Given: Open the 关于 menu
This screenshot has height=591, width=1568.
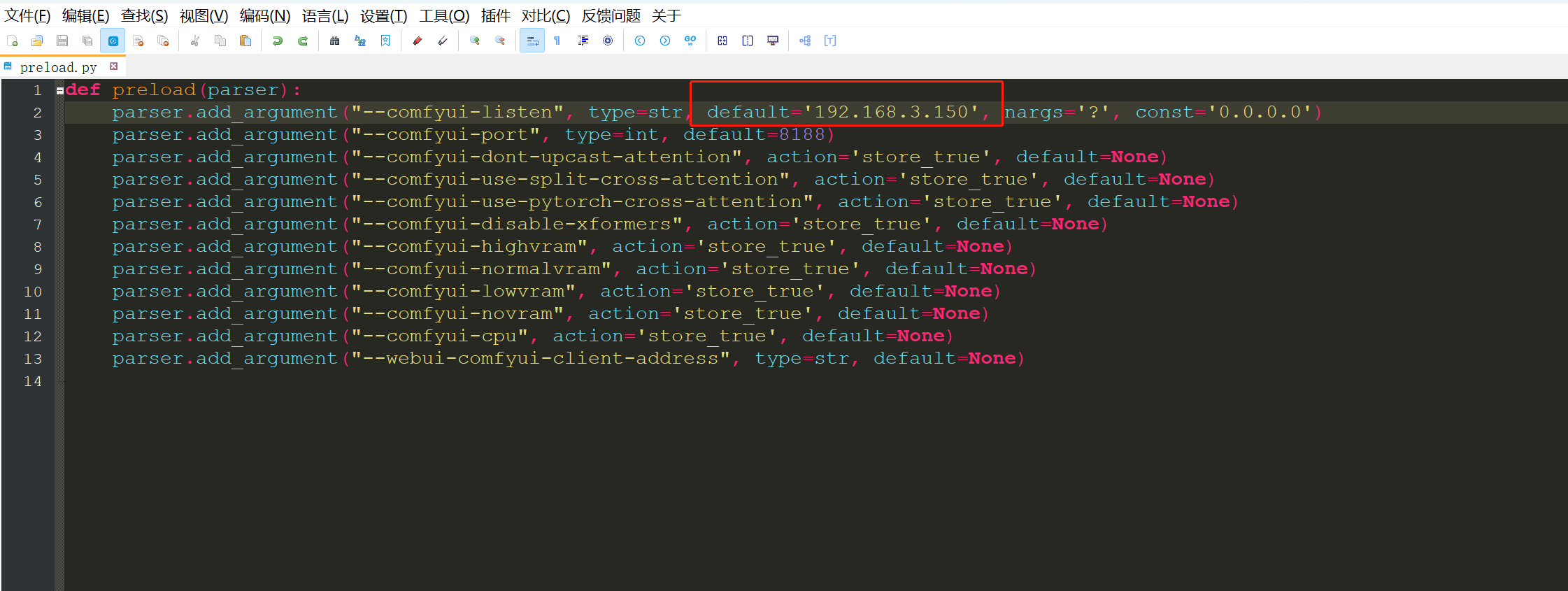Looking at the screenshot, I should point(666,15).
